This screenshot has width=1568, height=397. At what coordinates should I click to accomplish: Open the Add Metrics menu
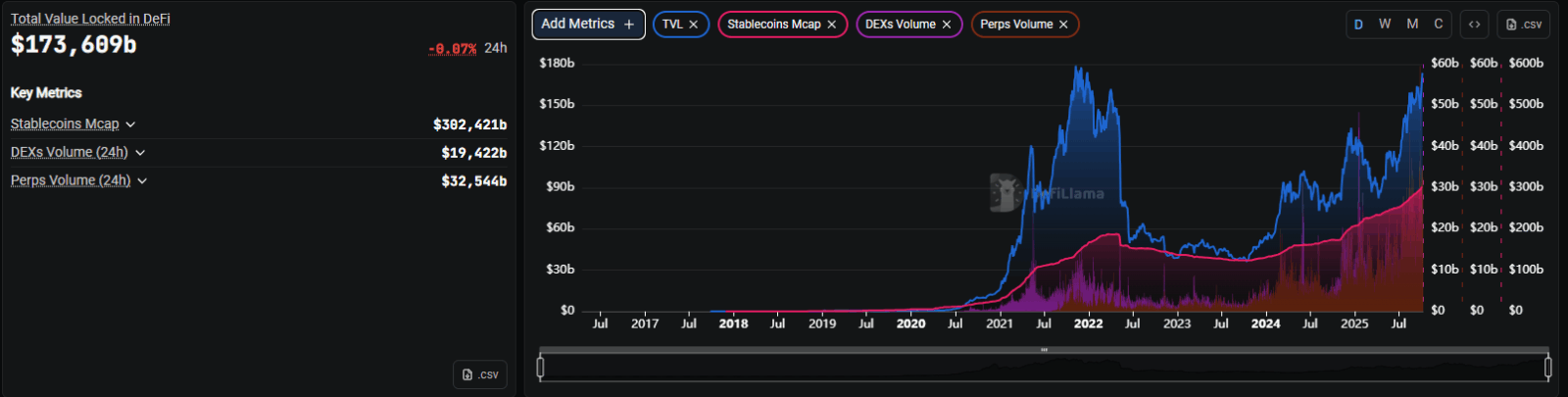click(x=588, y=25)
